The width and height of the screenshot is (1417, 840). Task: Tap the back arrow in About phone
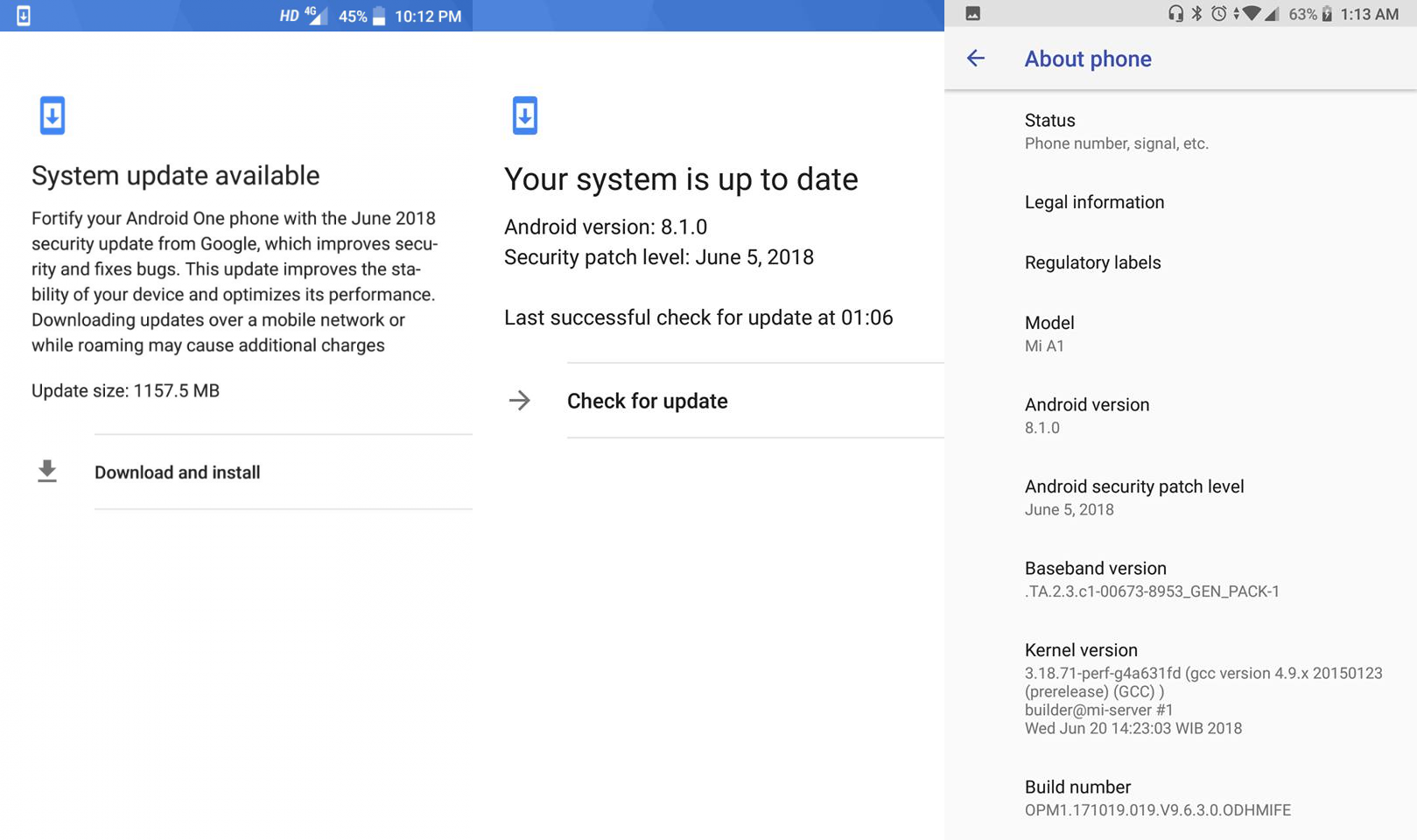(975, 59)
